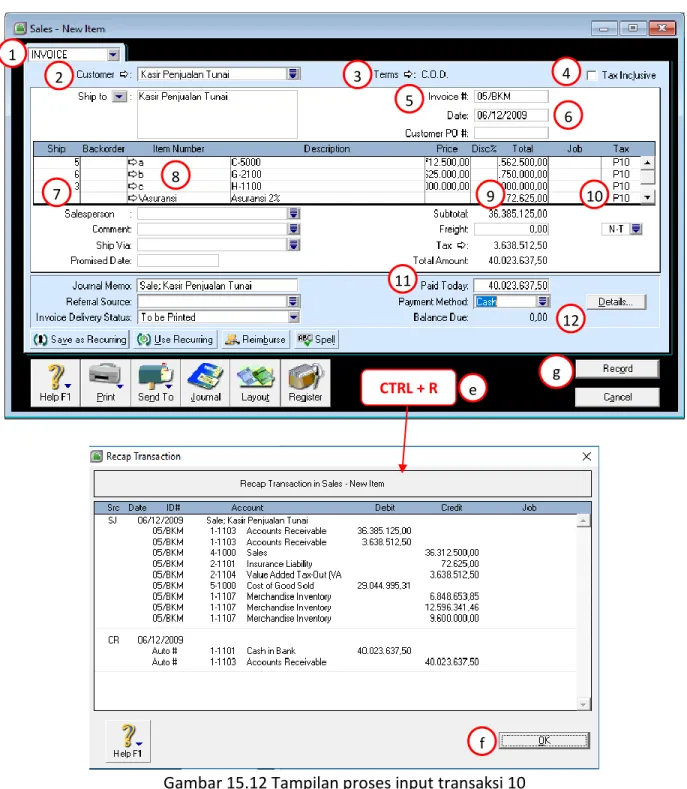Open Help F1 in Sales window
The image size is (687, 789).
(55, 382)
